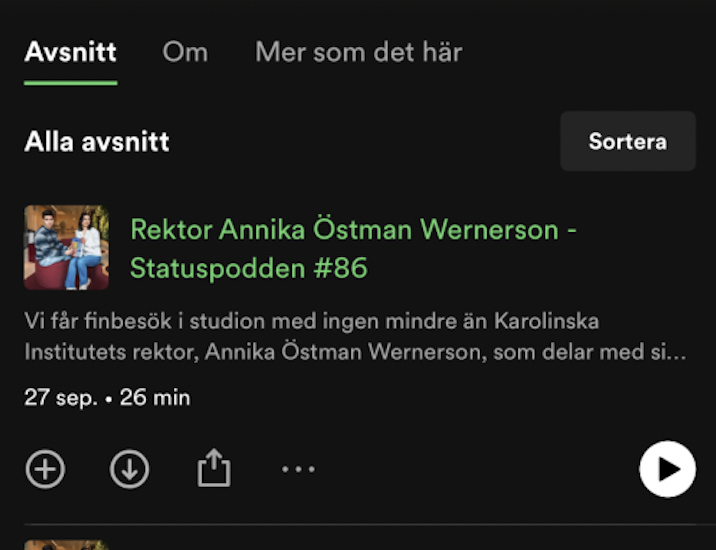The height and width of the screenshot is (550, 716).
Task: Play the Statuspodden #86 episode
Action: click(x=668, y=469)
